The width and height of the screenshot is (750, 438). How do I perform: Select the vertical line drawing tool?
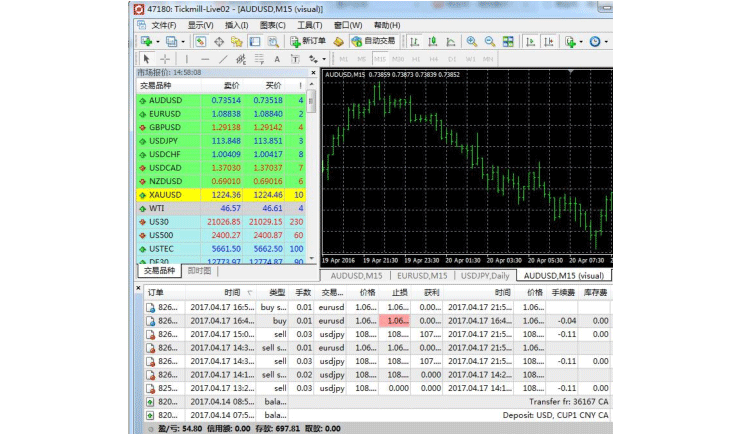tap(186, 59)
